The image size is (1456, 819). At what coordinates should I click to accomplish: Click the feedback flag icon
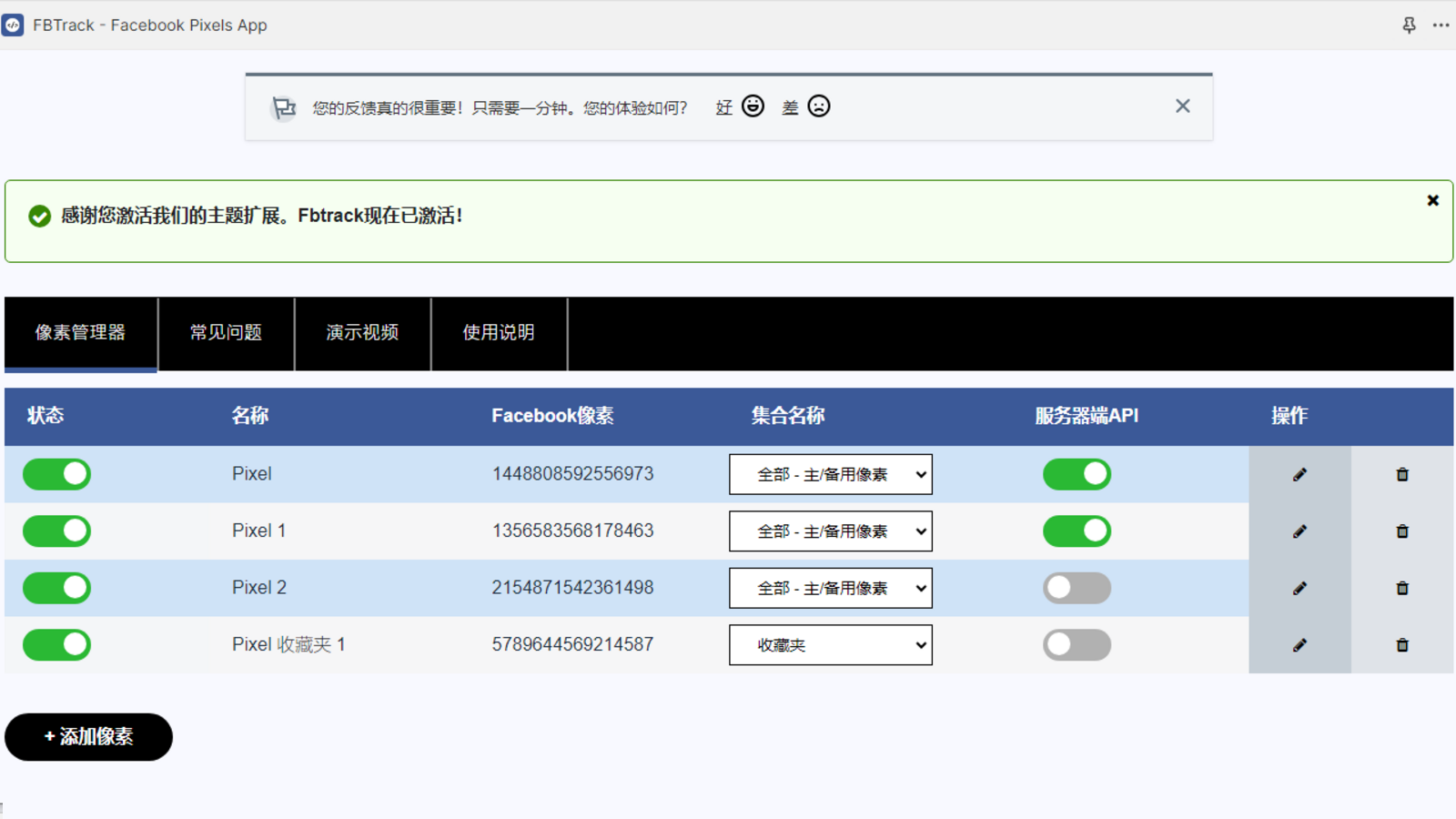coord(284,108)
